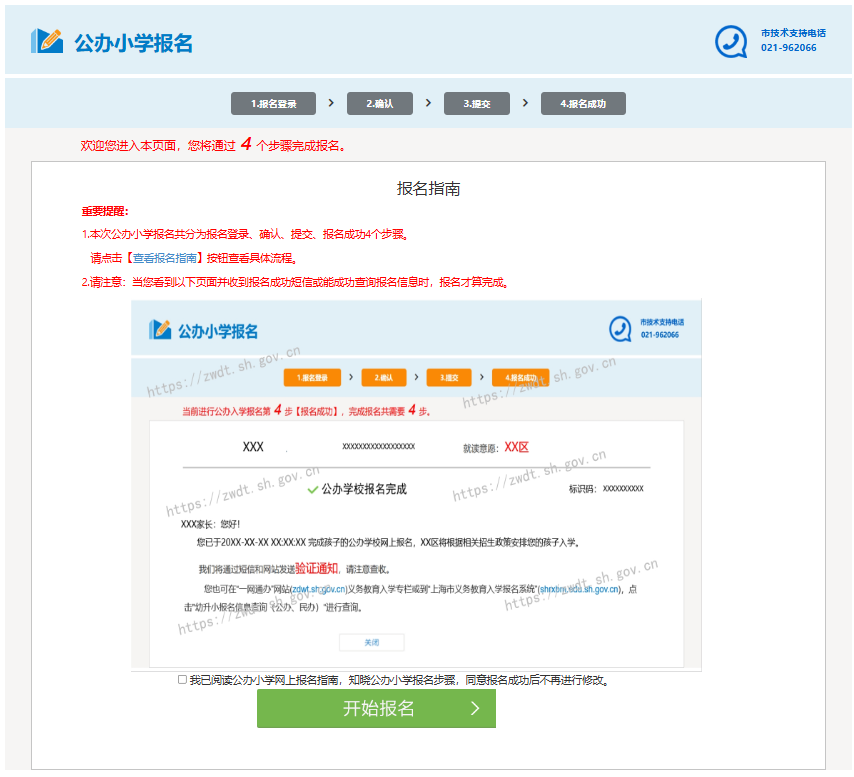Click the 公办小学报名 page title
The image size is (854, 777).
[x=133, y=43]
